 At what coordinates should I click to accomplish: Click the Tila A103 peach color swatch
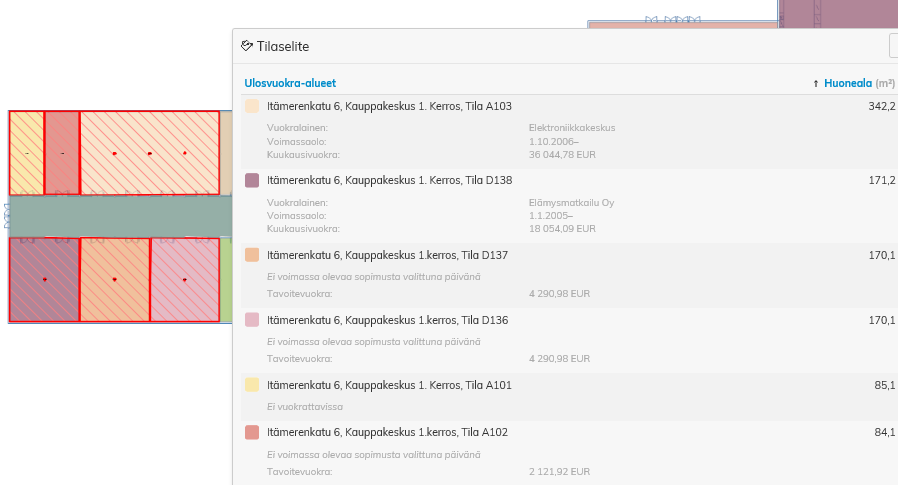252,106
